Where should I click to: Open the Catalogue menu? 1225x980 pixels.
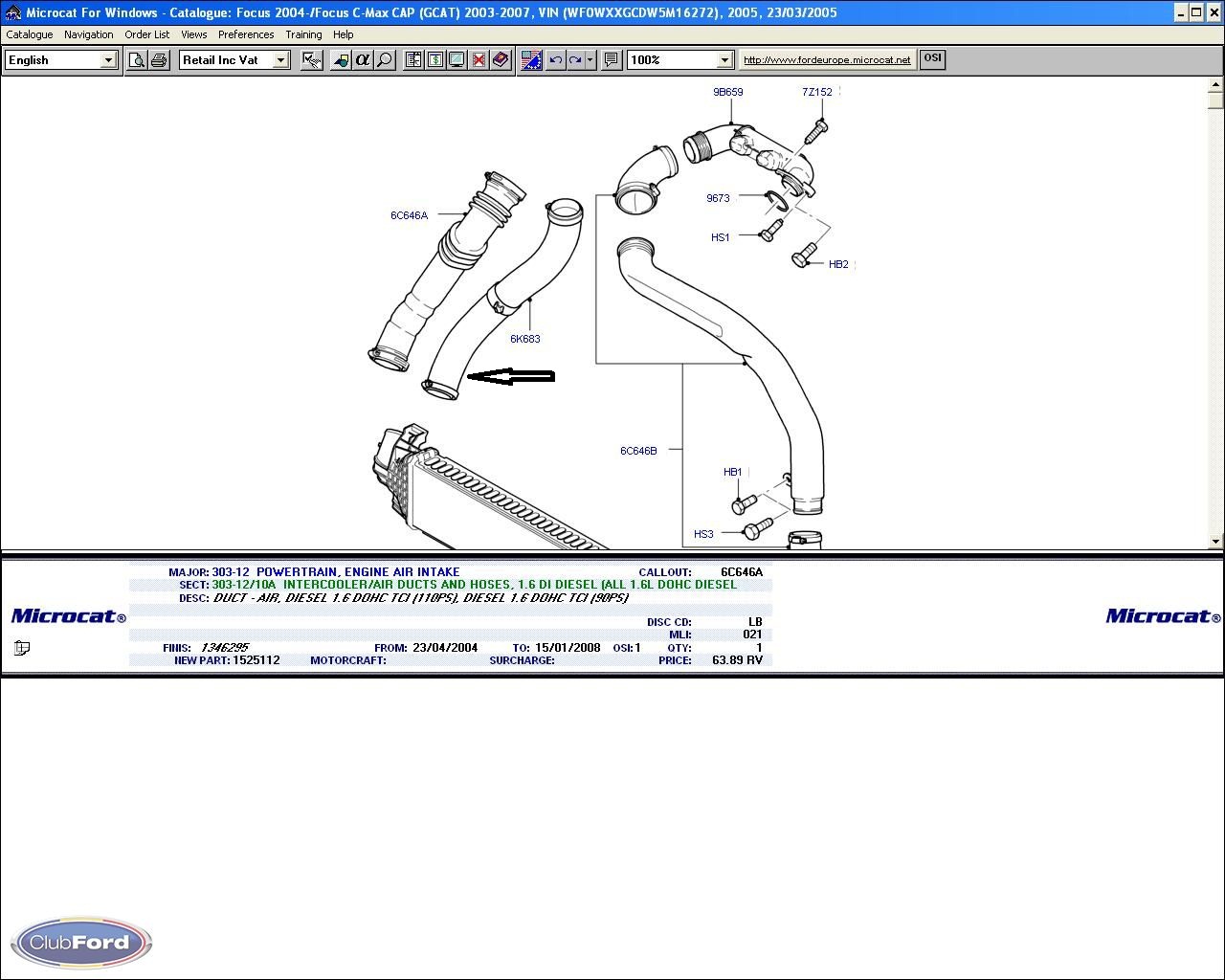pos(30,34)
